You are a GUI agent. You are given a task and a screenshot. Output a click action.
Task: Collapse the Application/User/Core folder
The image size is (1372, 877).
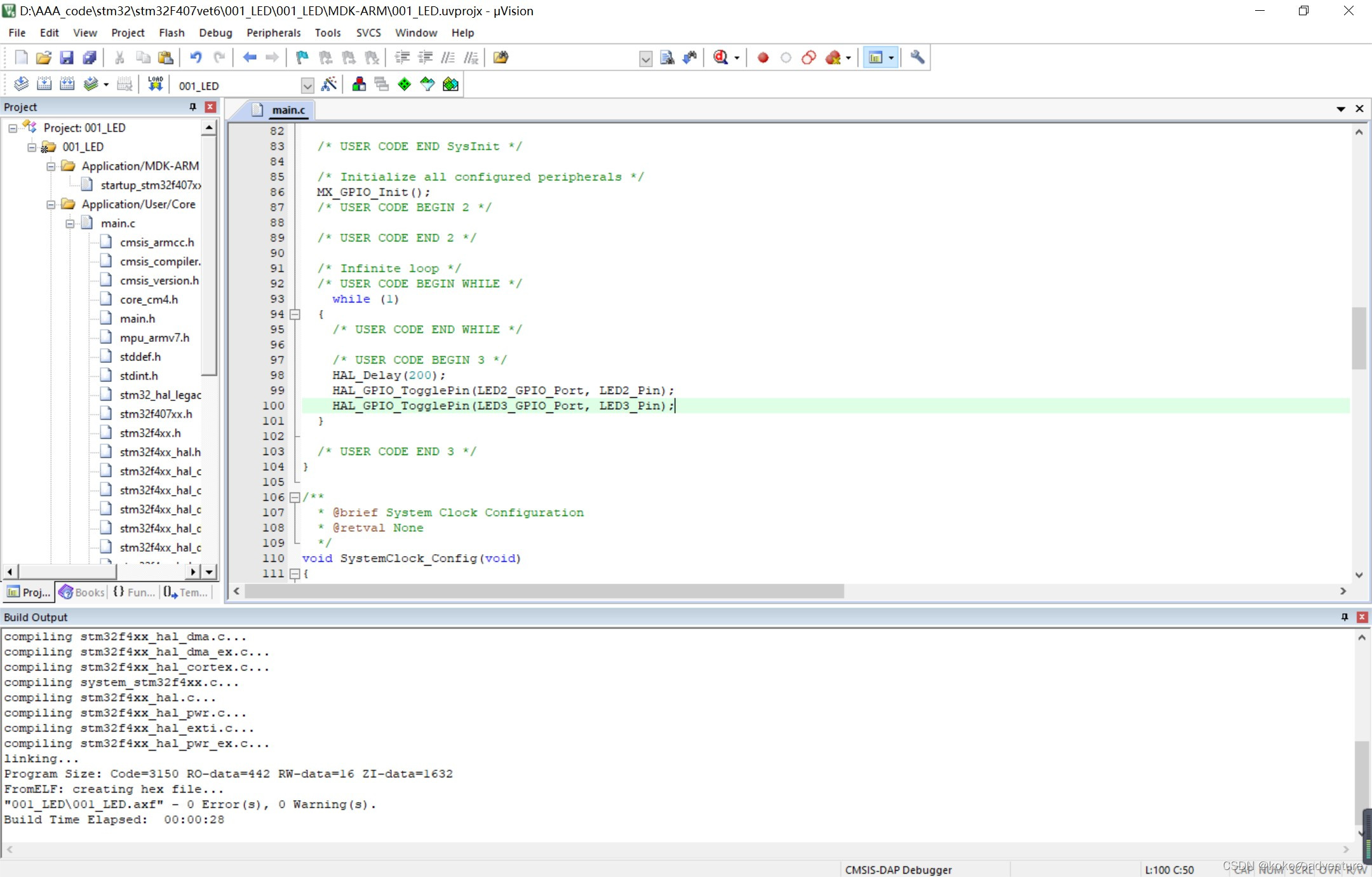point(51,205)
